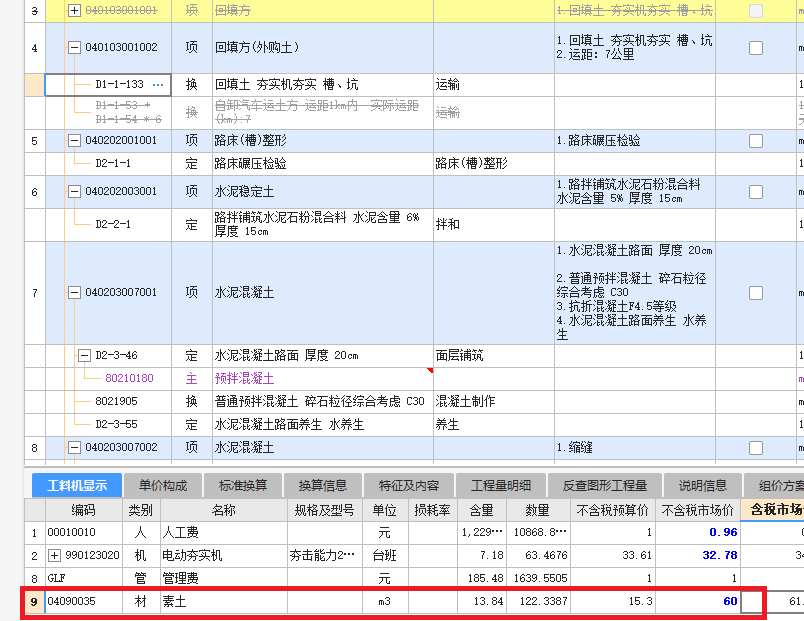
Task: Select tree item D1-1-133
Action: pyautogui.click(x=119, y=85)
